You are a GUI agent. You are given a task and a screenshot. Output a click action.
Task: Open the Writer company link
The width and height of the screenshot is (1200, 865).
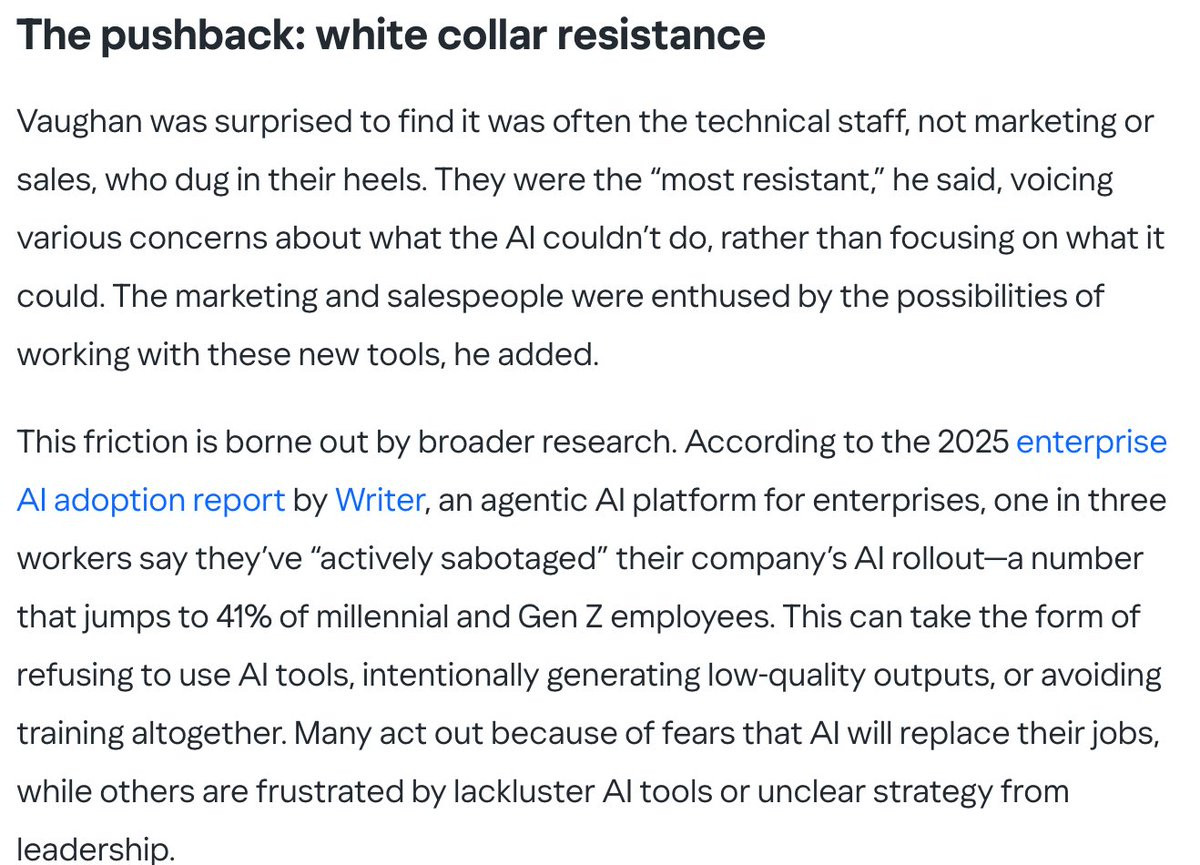tap(379, 500)
